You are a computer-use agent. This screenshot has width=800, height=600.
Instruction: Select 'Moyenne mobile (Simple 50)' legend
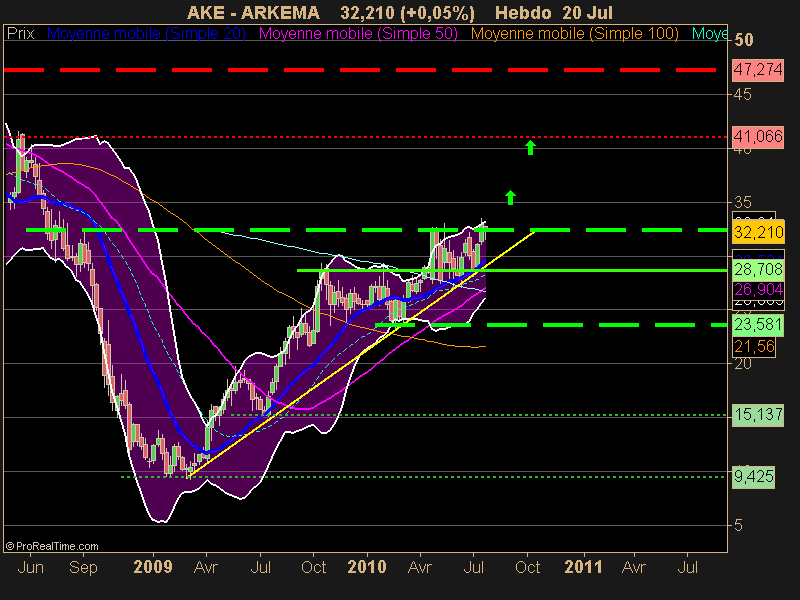[x=358, y=34]
